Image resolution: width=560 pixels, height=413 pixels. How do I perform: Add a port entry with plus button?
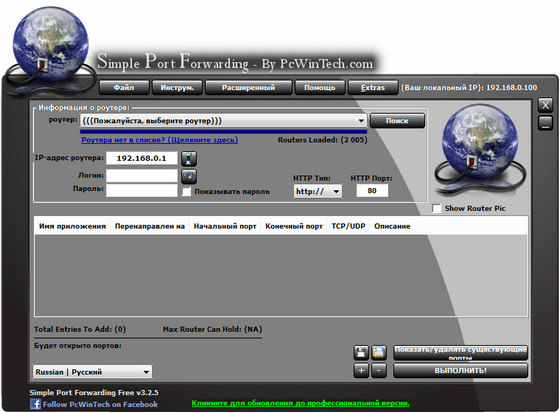361,370
